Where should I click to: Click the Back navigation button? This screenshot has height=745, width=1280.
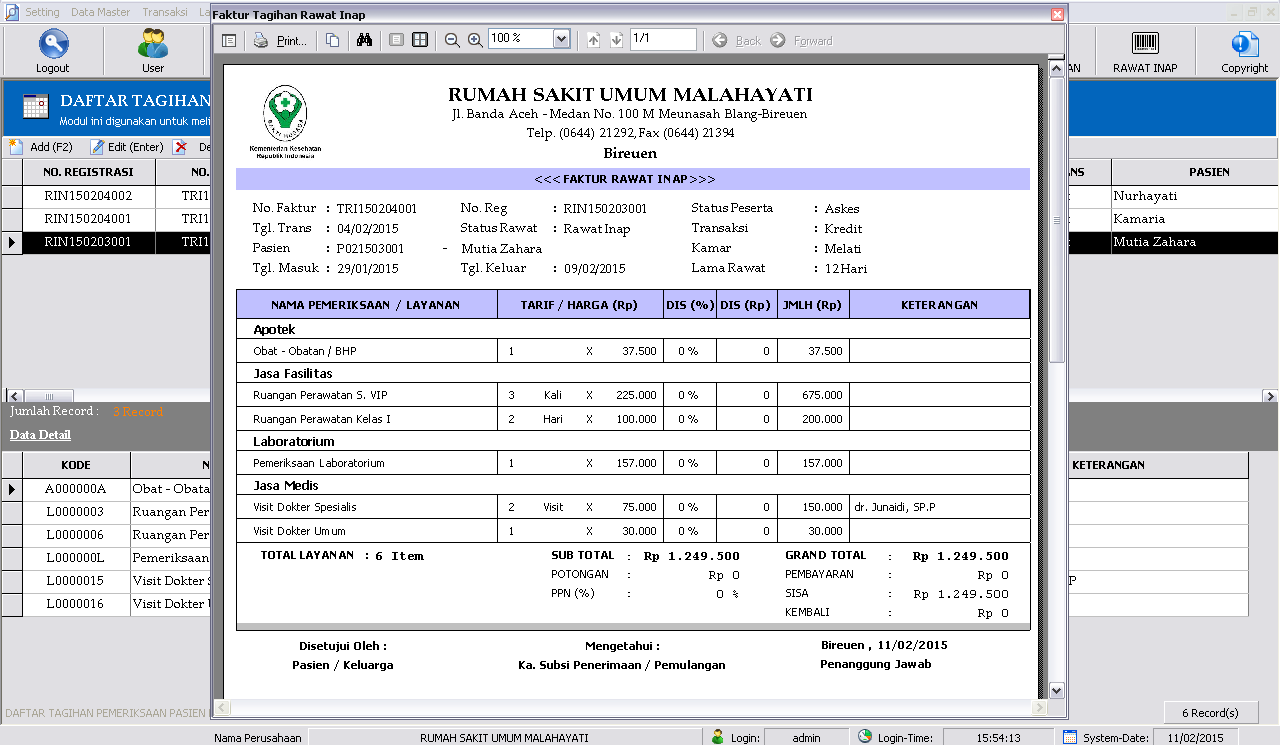click(737, 41)
